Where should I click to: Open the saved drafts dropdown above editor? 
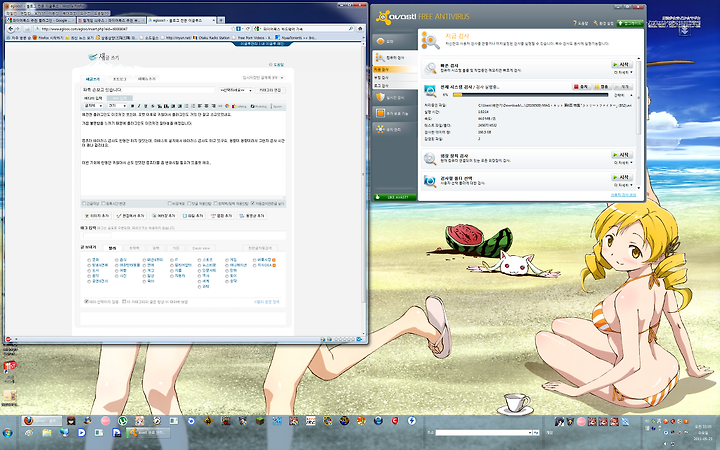tap(263, 78)
